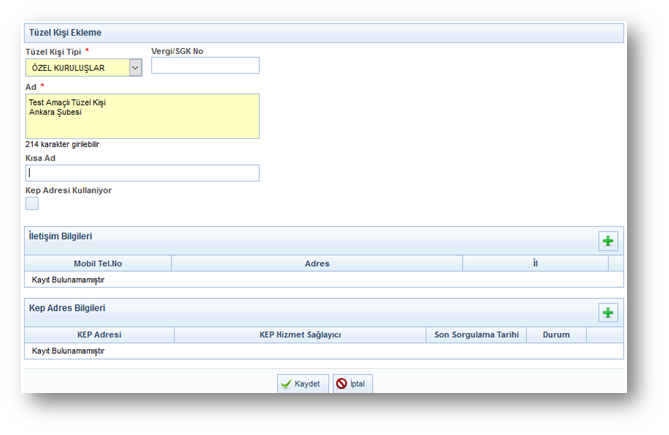Add new KEP address with green plus
This screenshot has height=435, width=669.
click(607, 313)
